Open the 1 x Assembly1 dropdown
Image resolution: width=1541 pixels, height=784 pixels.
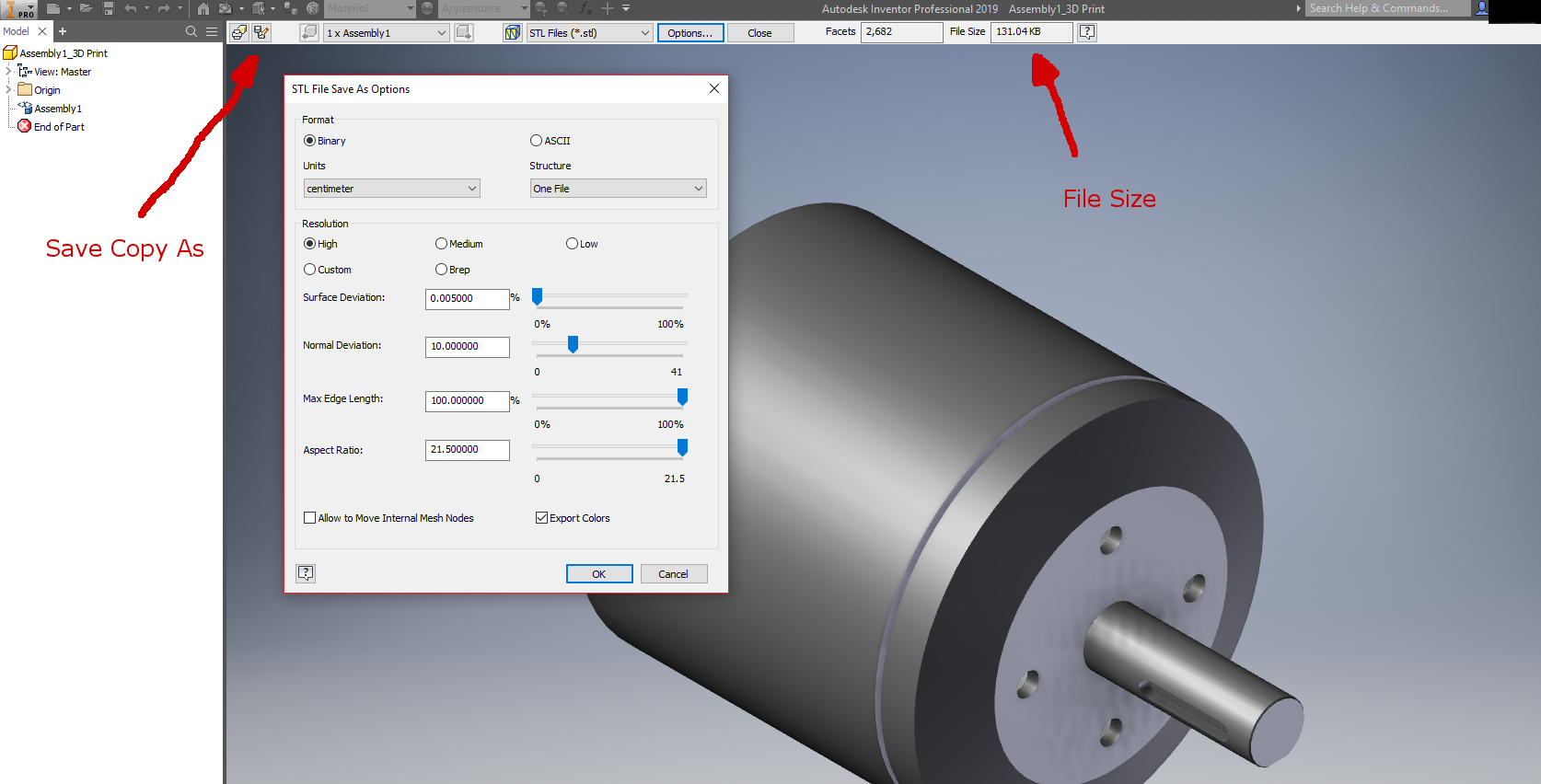[386, 32]
